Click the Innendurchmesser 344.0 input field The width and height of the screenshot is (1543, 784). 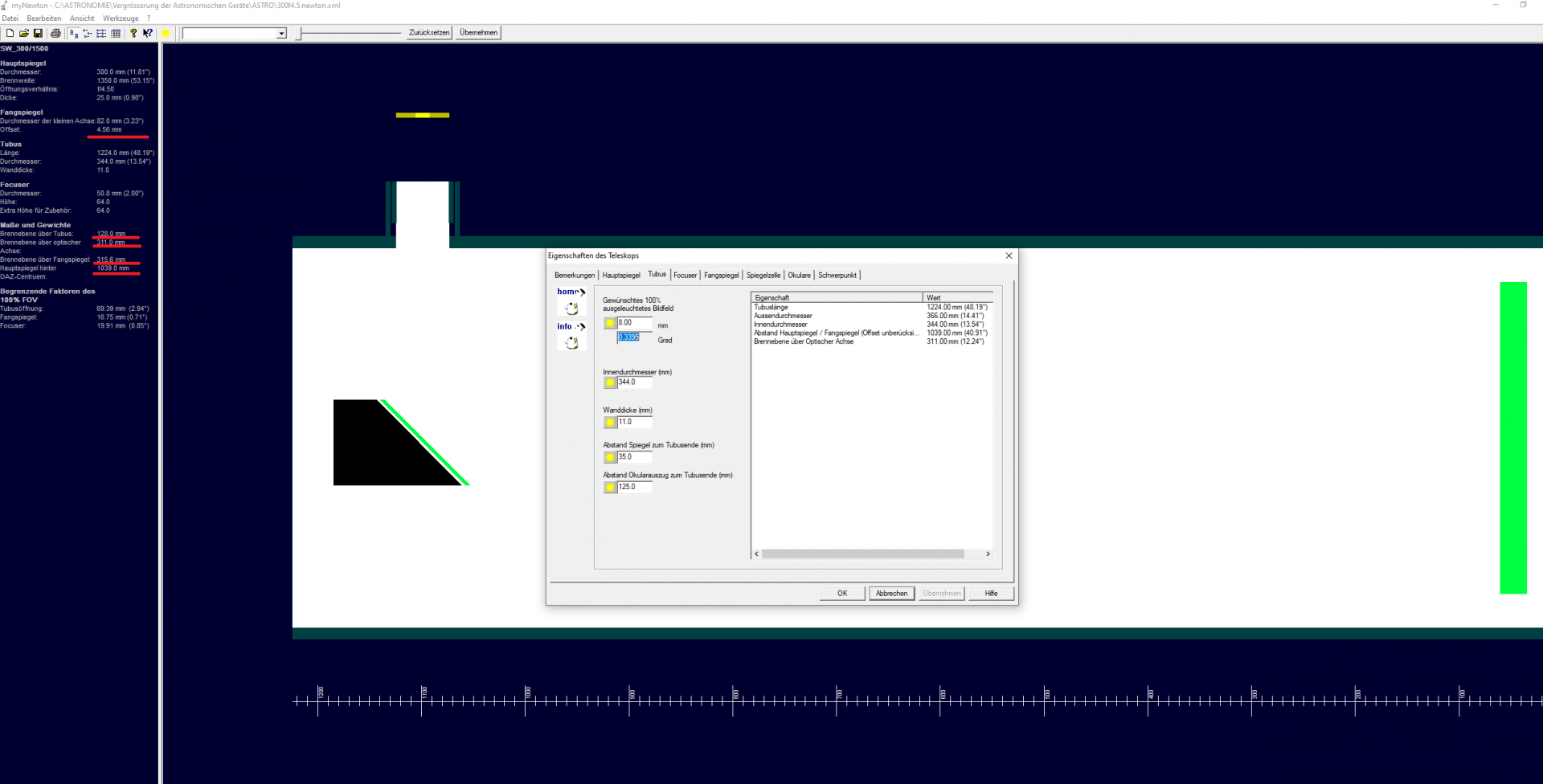coord(634,382)
